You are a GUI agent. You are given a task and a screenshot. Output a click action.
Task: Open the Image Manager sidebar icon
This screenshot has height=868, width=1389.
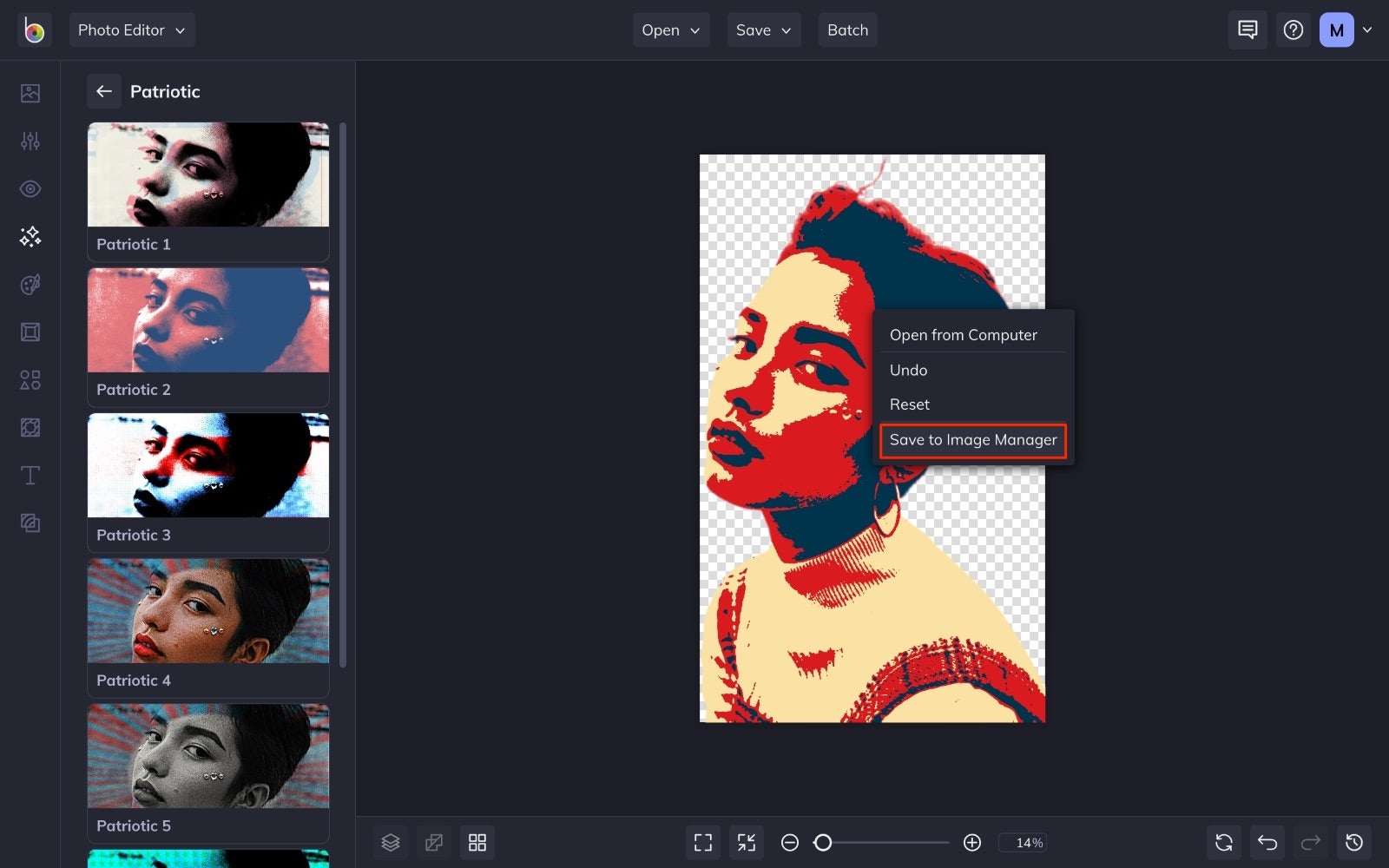click(30, 93)
